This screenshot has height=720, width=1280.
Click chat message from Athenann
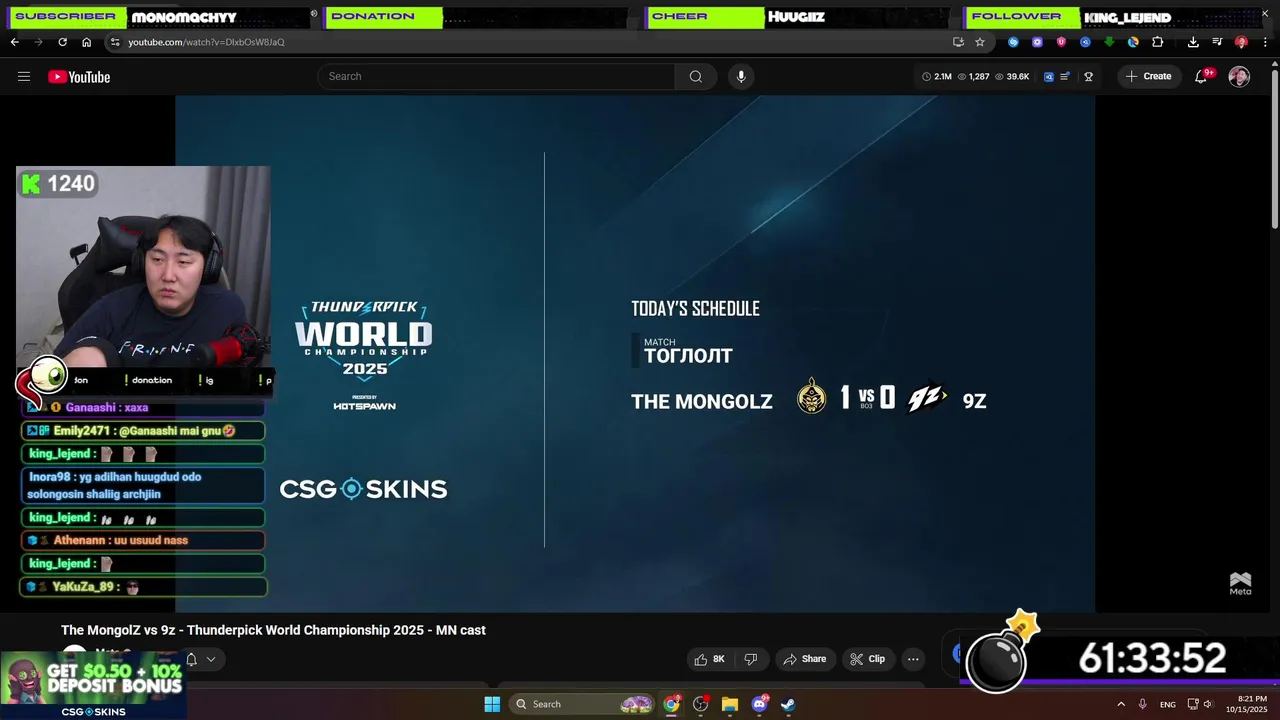click(143, 540)
